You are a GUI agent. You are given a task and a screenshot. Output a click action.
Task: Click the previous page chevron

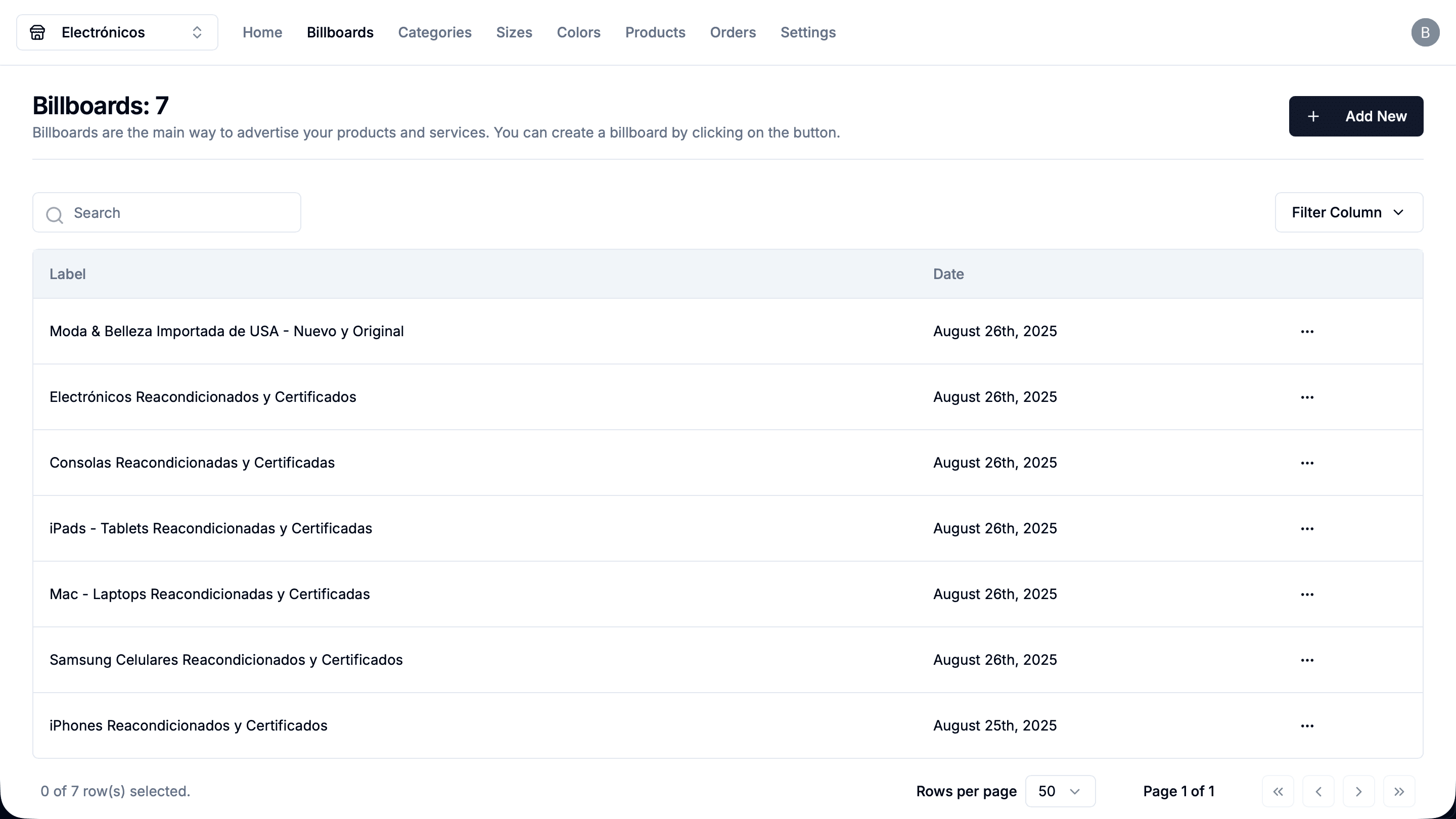[x=1318, y=791]
